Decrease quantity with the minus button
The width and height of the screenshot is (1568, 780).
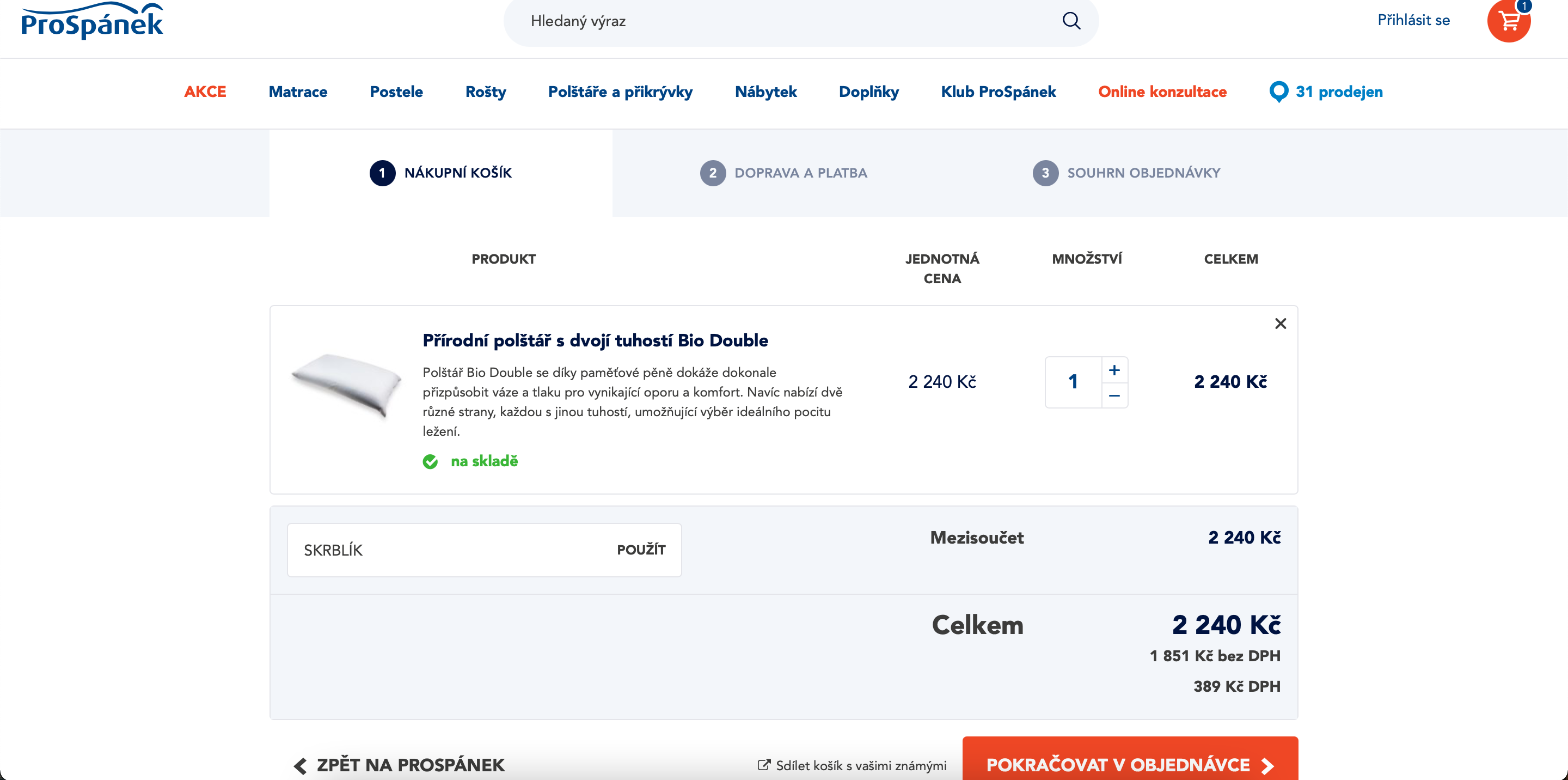1114,396
